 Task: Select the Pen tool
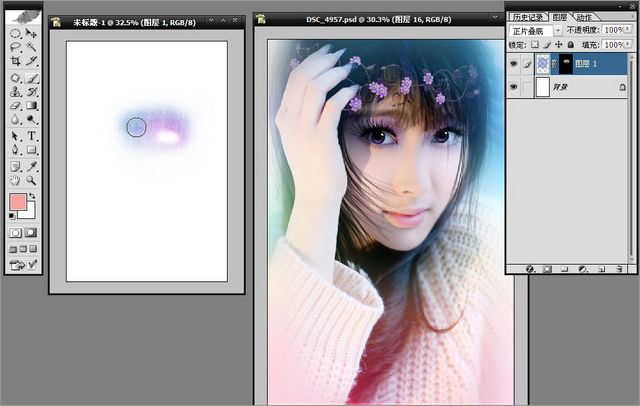[x=15, y=150]
